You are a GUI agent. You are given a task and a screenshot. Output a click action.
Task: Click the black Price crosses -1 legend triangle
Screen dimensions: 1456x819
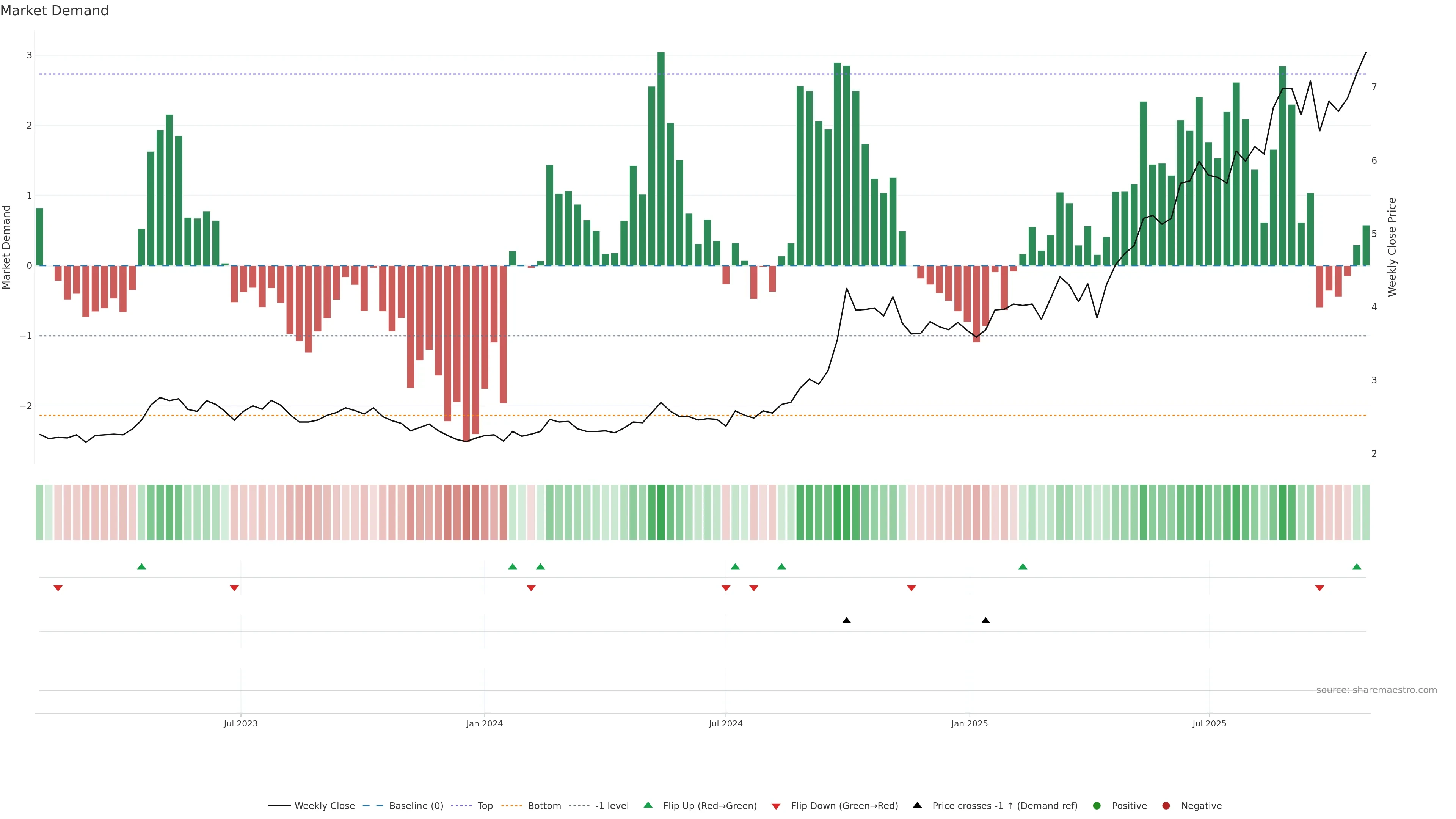tap(917, 805)
